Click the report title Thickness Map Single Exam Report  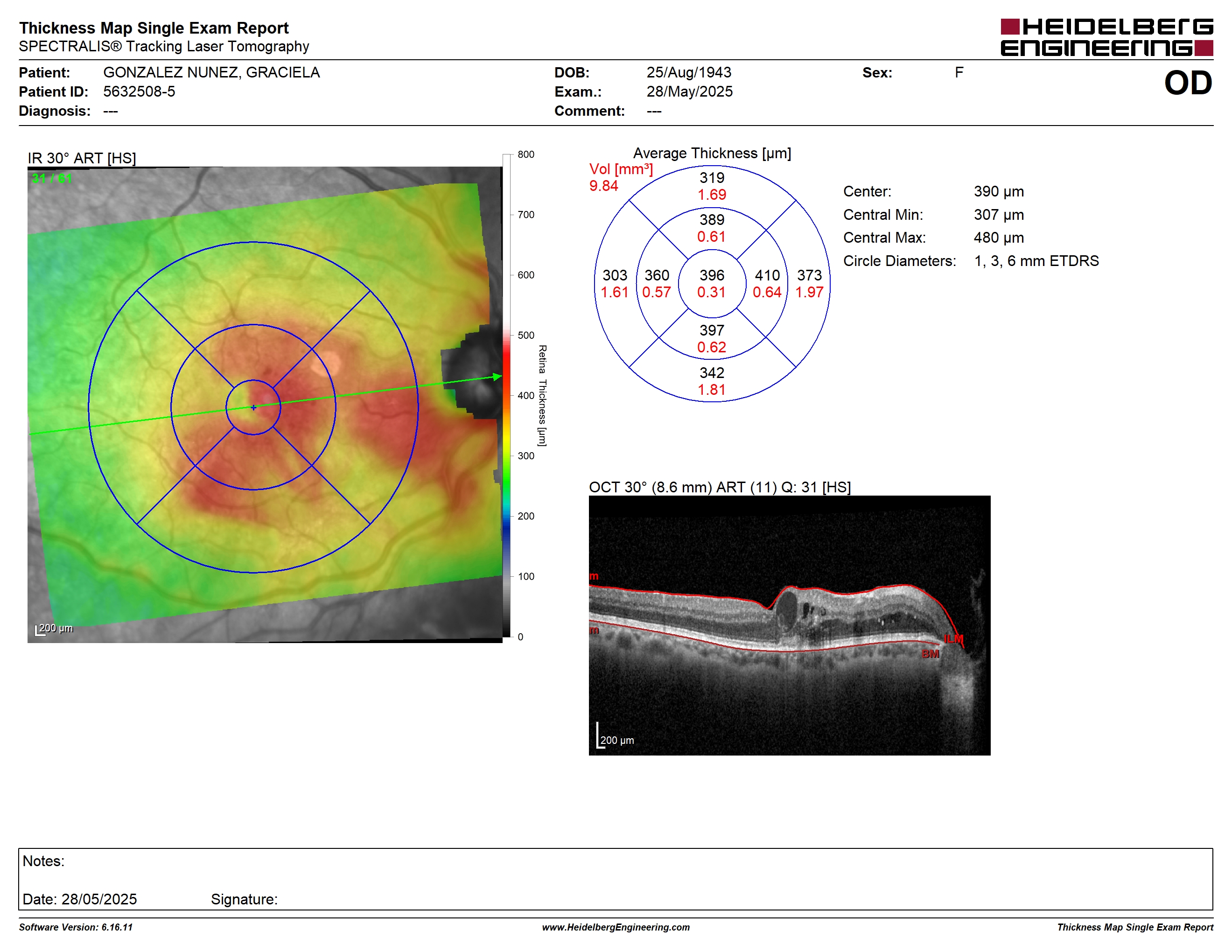[x=154, y=28]
